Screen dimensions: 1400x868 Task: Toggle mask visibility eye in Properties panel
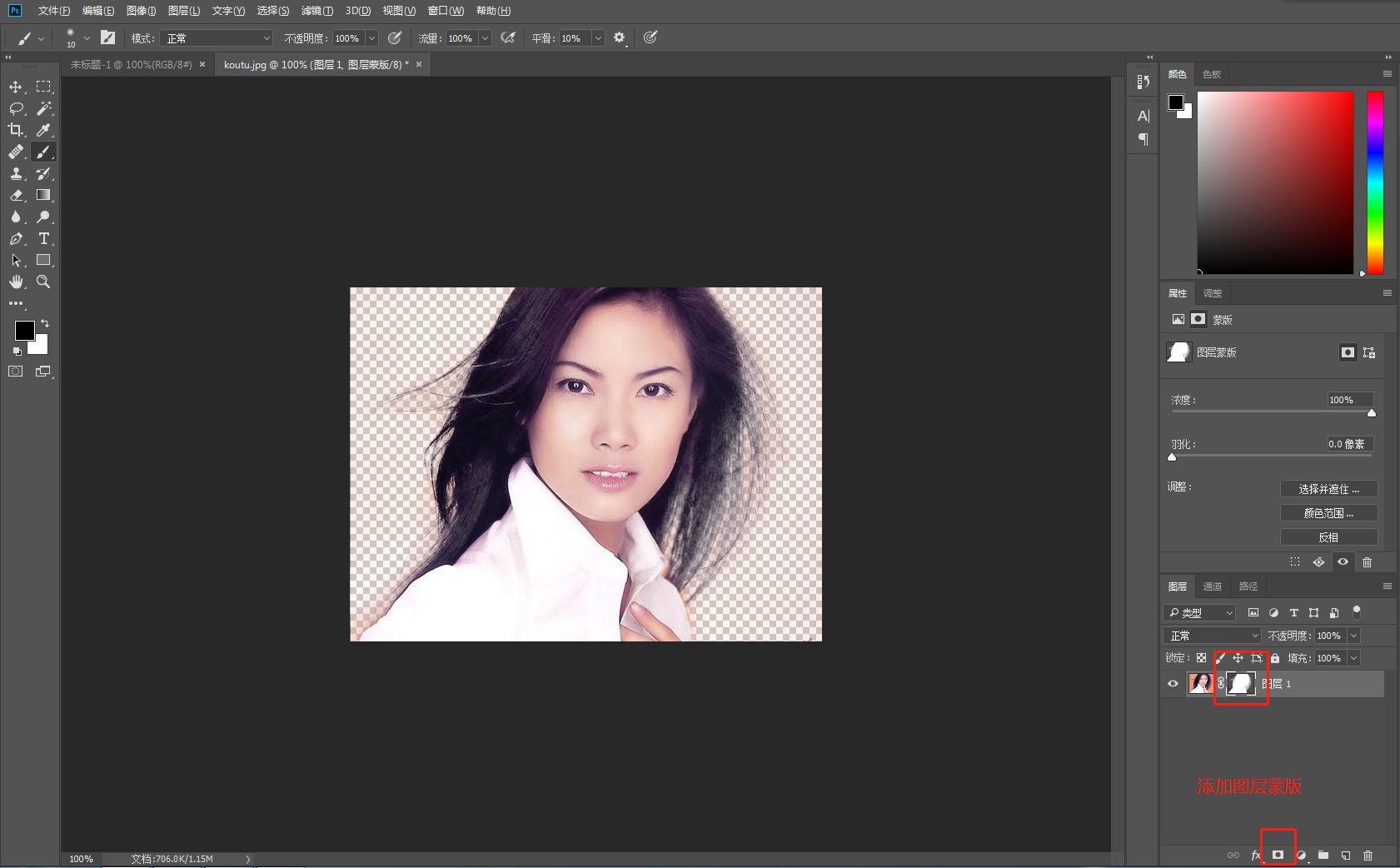pyautogui.click(x=1343, y=561)
